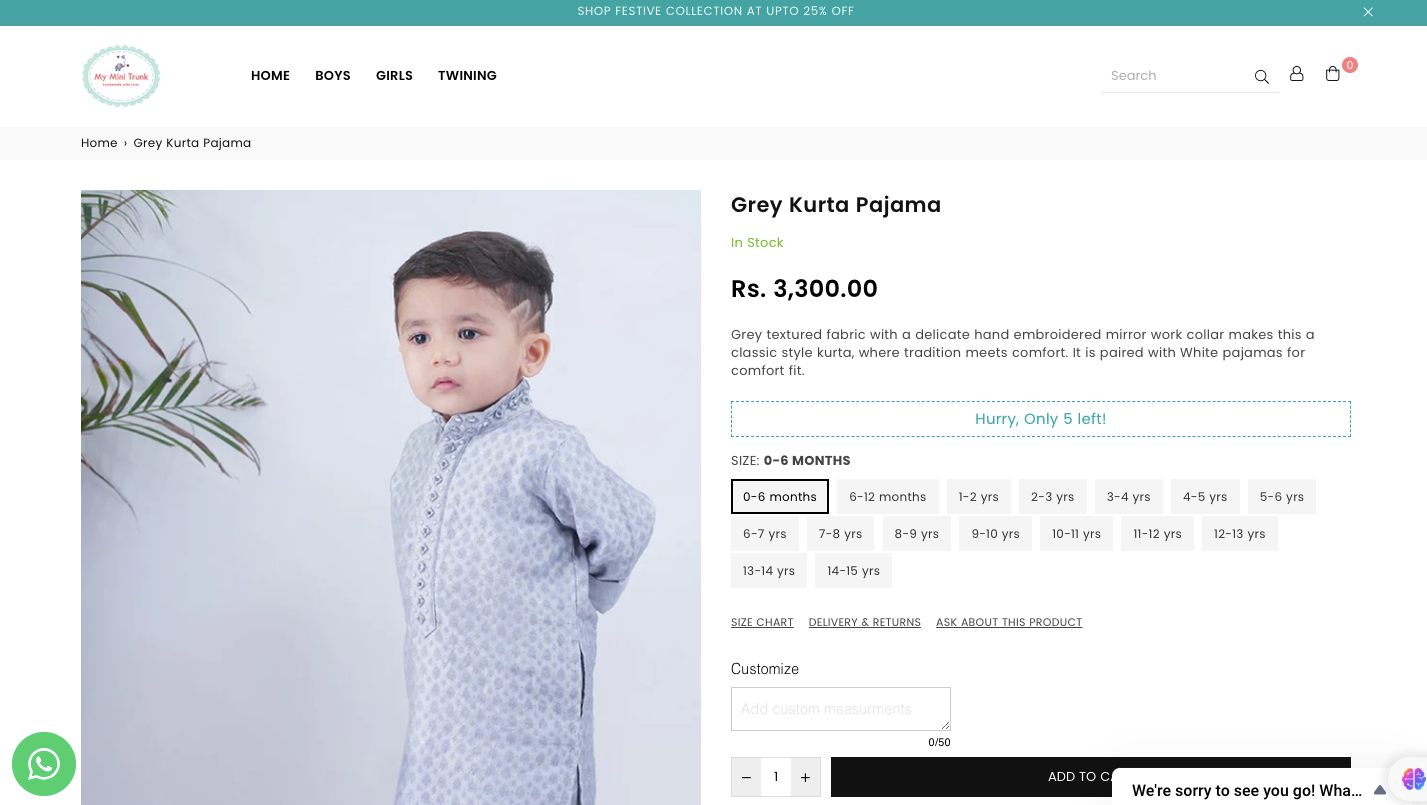View Delivery & Returns info
Image resolution: width=1427 pixels, height=805 pixels.
coord(864,622)
